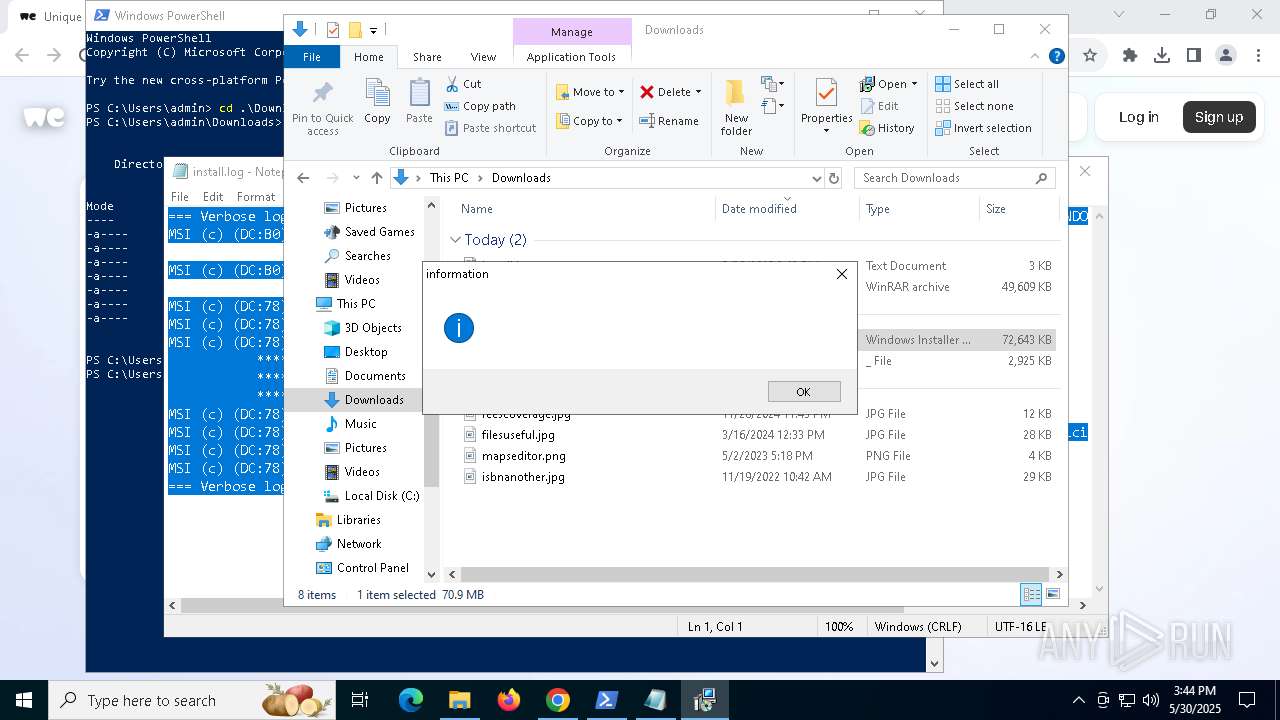1280x720 pixels.
Task: Collapse the ribbon with the chevron
Action: pyautogui.click(x=1037, y=57)
